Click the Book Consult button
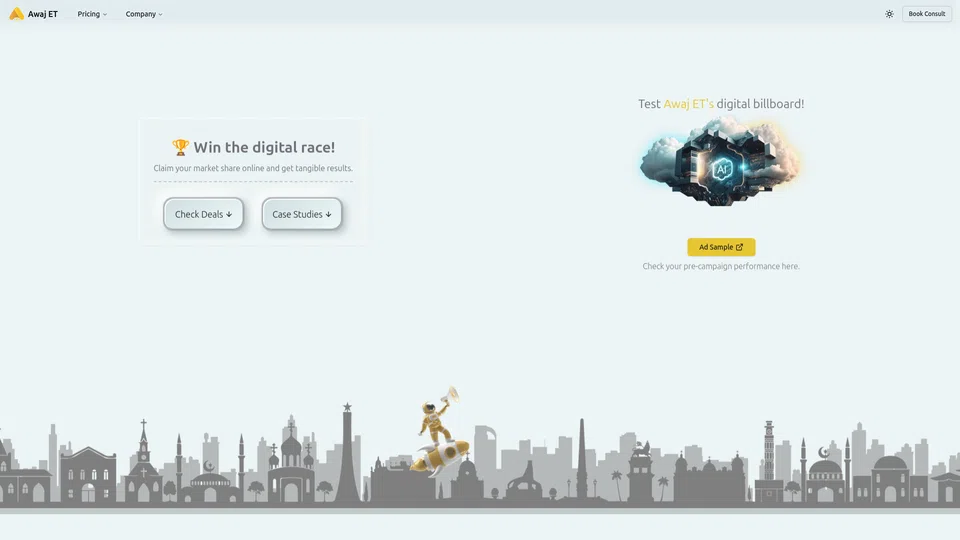The height and width of the screenshot is (540, 960). click(x=926, y=13)
